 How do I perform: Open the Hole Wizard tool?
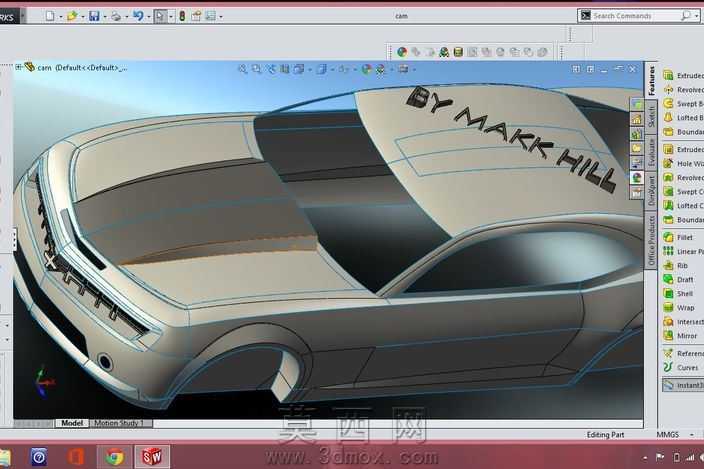click(x=683, y=163)
